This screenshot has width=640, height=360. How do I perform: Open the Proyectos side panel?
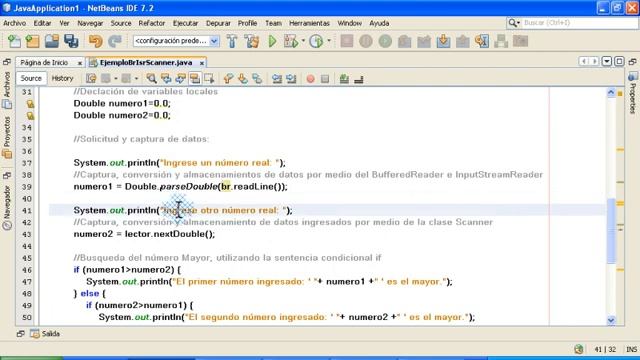tap(7, 138)
